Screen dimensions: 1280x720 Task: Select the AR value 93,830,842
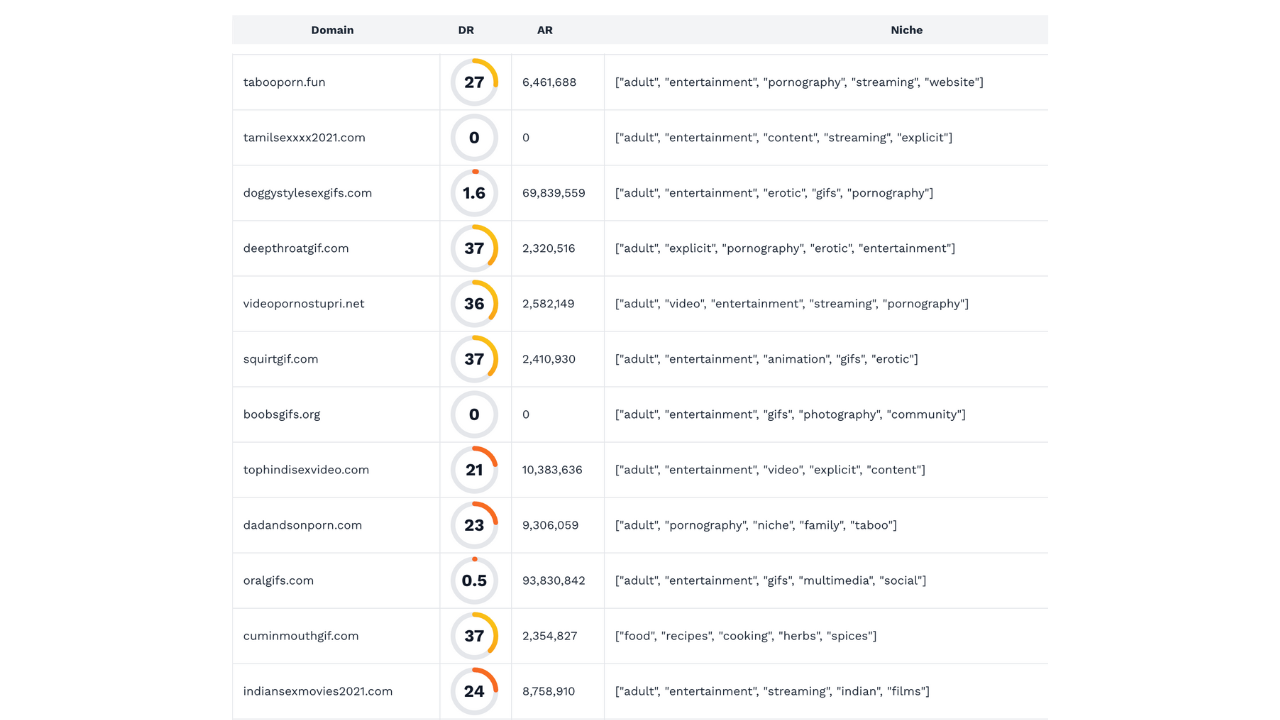tap(554, 580)
